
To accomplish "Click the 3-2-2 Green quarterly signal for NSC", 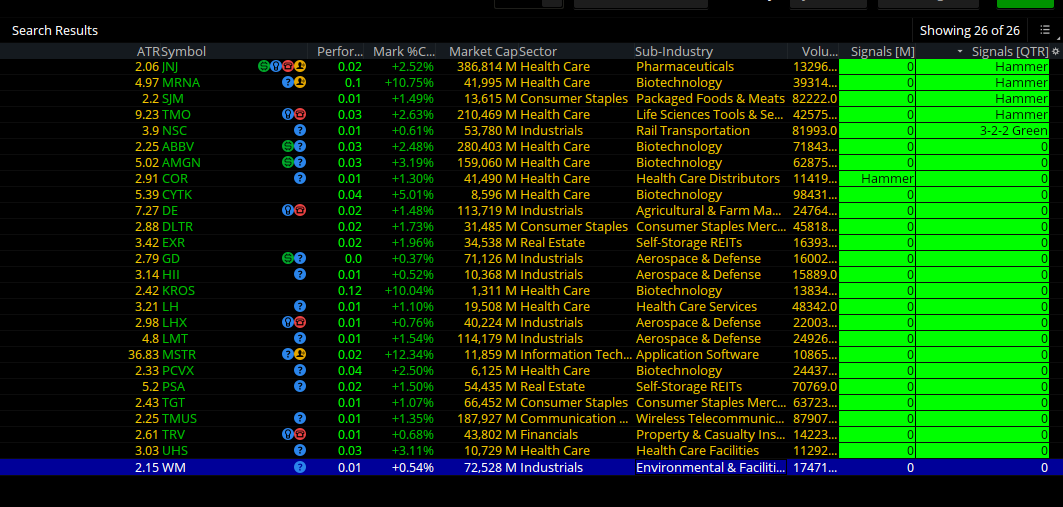I will (x=1014, y=130).
